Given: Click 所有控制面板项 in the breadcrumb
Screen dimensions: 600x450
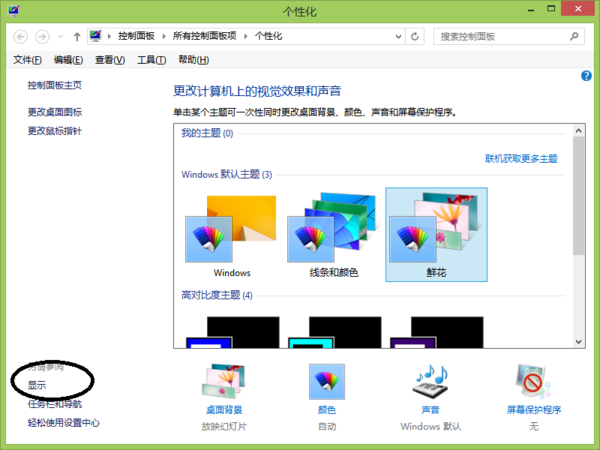Looking at the screenshot, I should coord(205,36).
